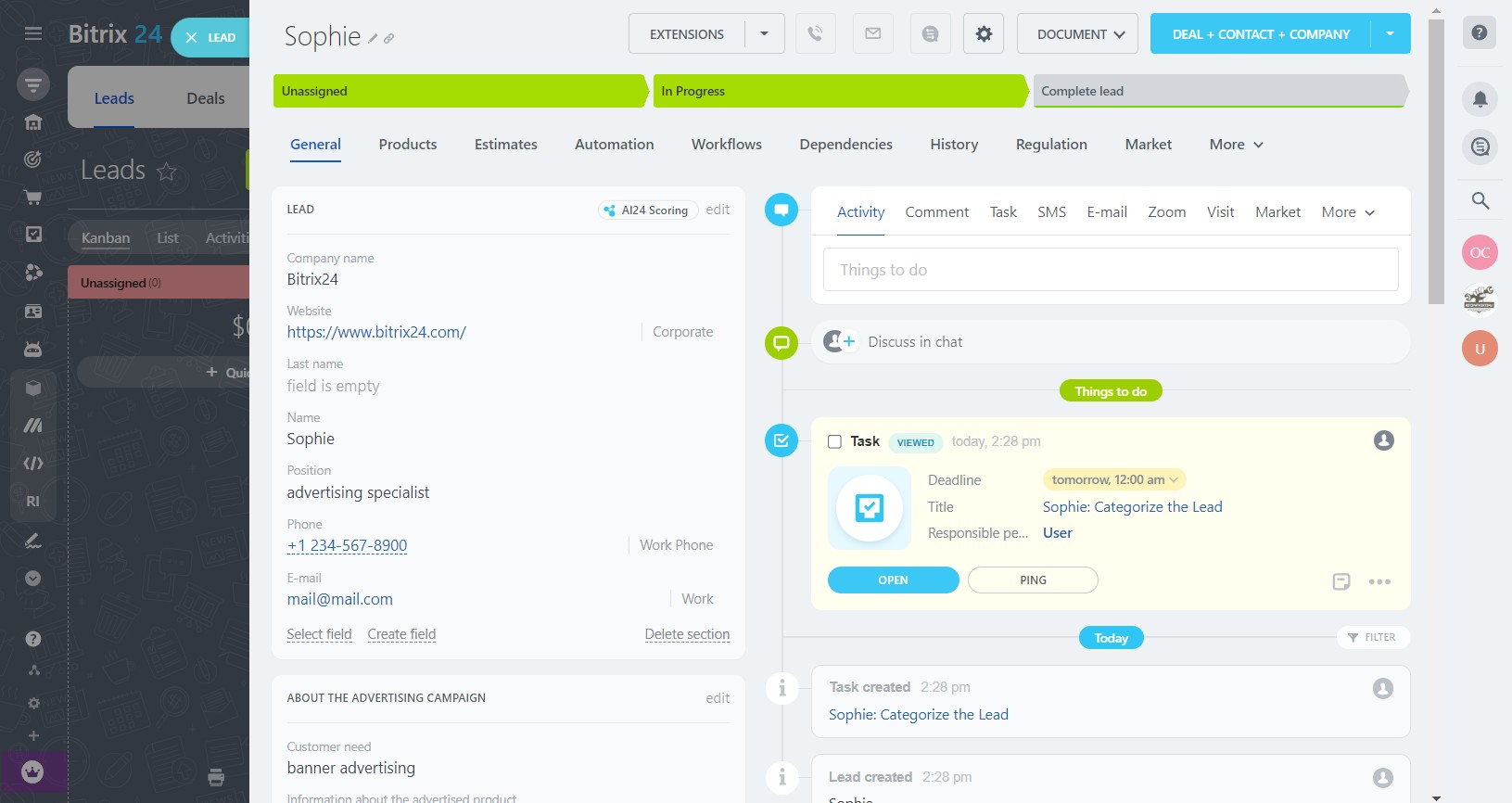Open the Document dropdown
Viewport: 1512px width, 803px height.
pyautogui.click(x=1077, y=34)
